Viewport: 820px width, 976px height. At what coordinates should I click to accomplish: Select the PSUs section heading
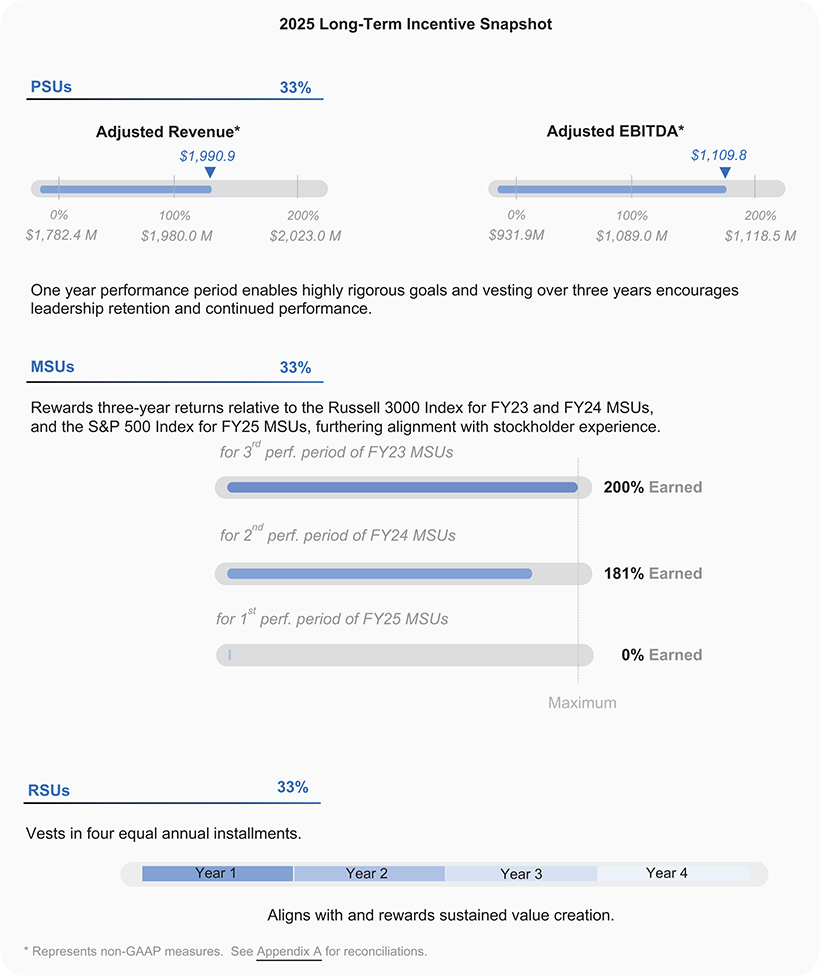52,87
